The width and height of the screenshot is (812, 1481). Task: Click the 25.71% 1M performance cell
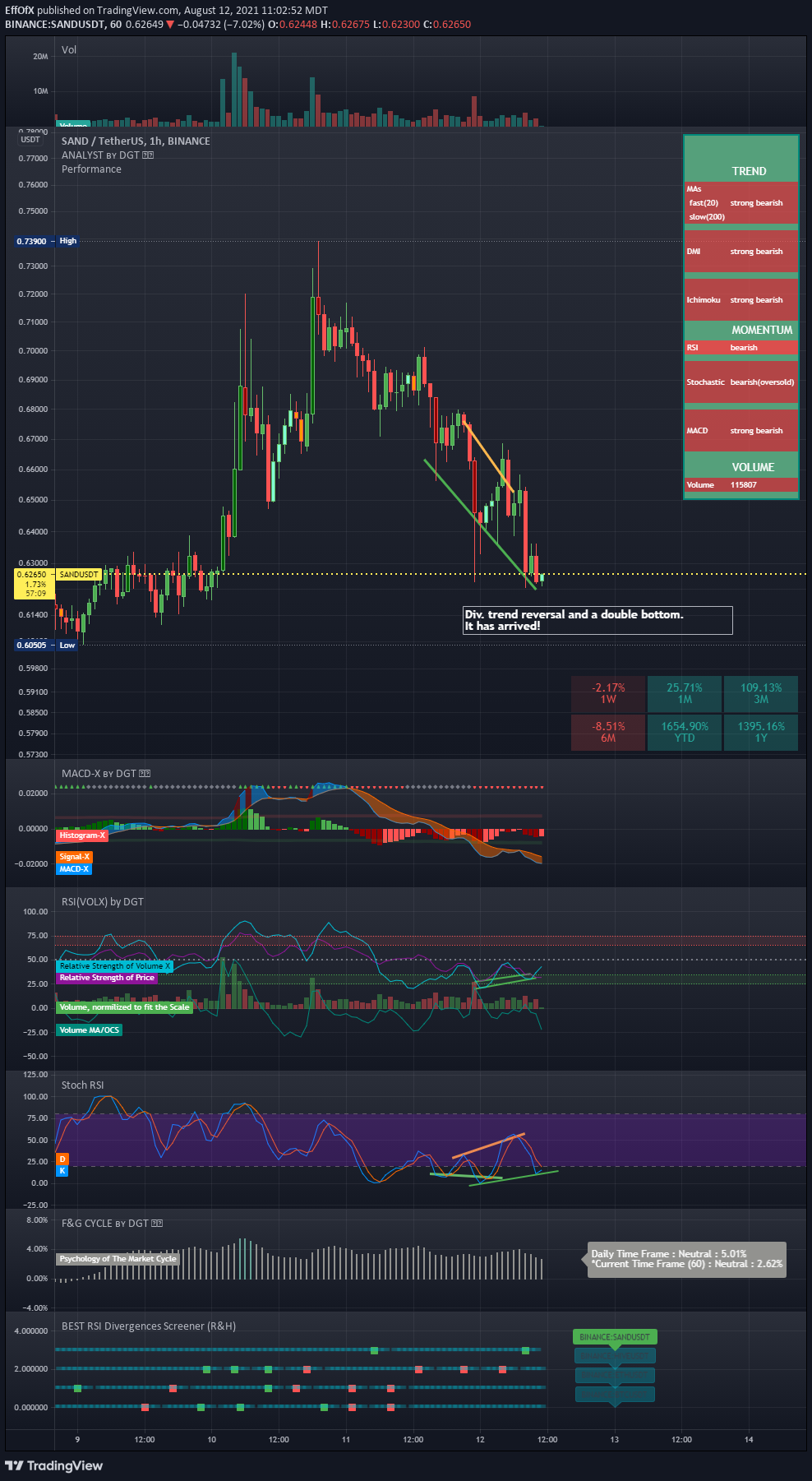[x=685, y=693]
